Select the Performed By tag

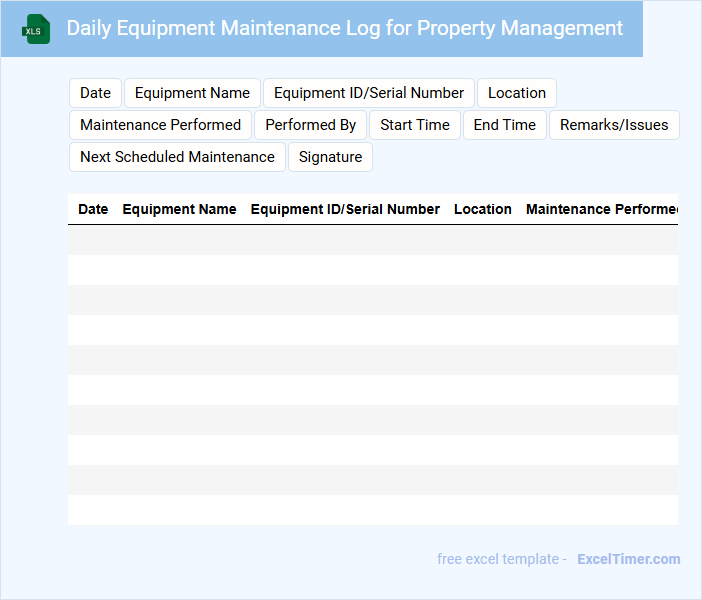point(310,125)
